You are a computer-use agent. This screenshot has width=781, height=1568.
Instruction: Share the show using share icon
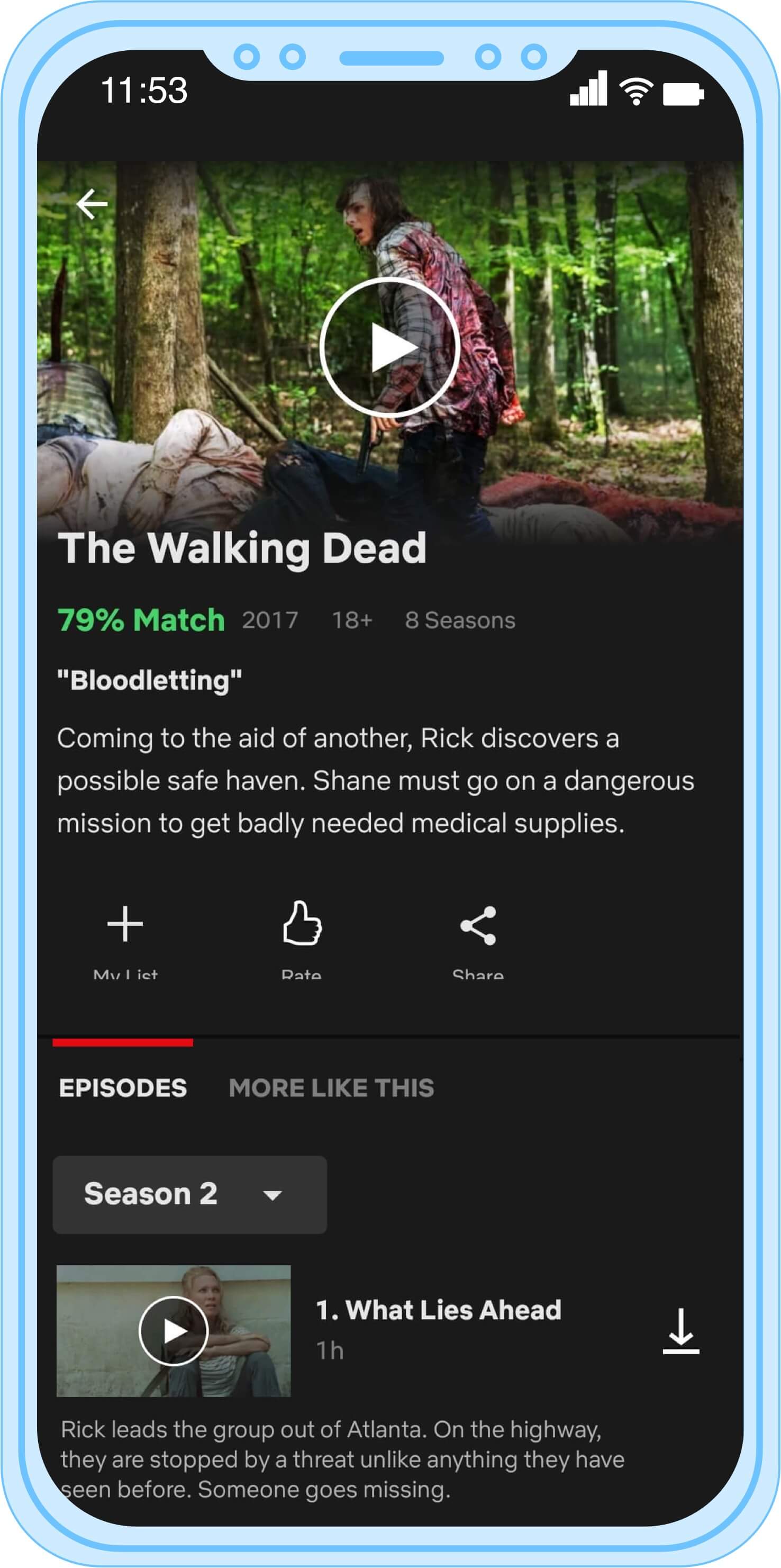click(x=478, y=939)
